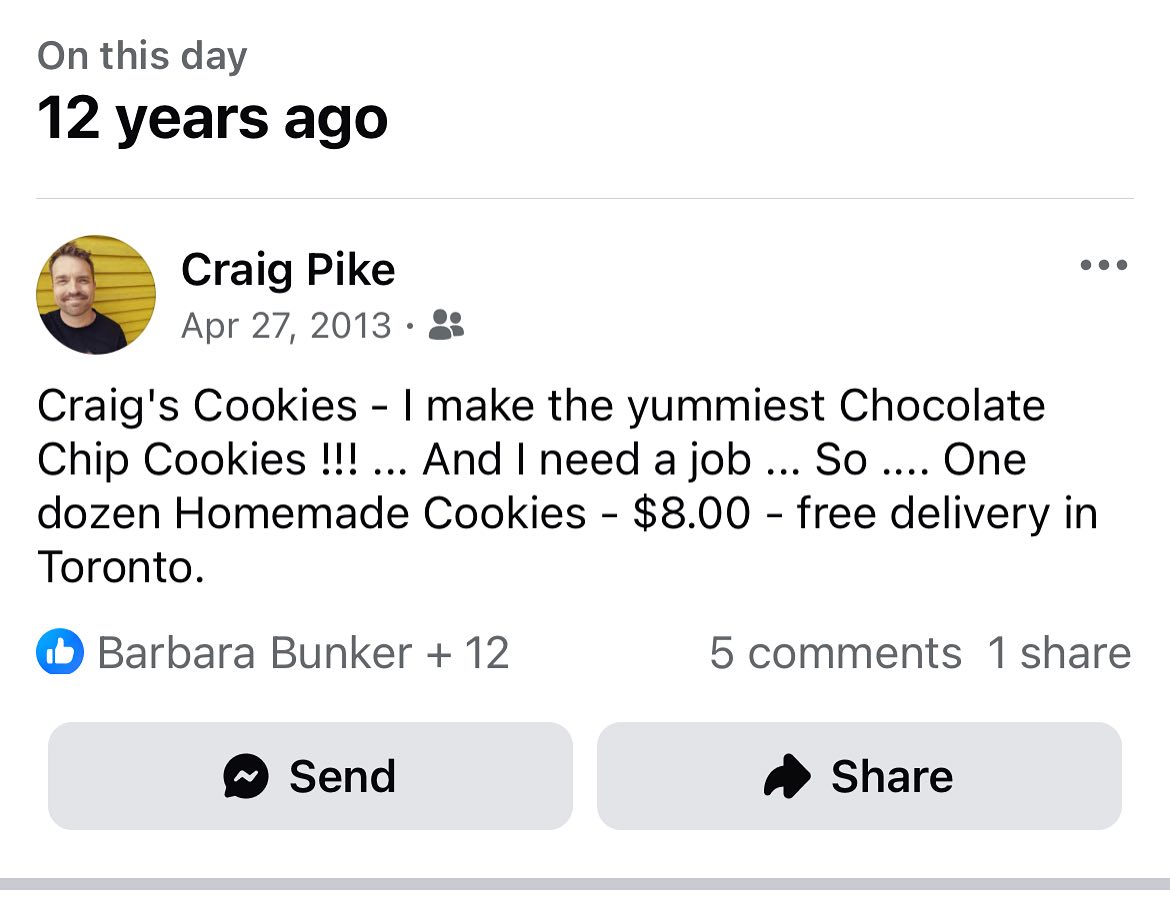Click the "$8.00" price in the post
The width and height of the screenshot is (1170, 917).
point(691,514)
